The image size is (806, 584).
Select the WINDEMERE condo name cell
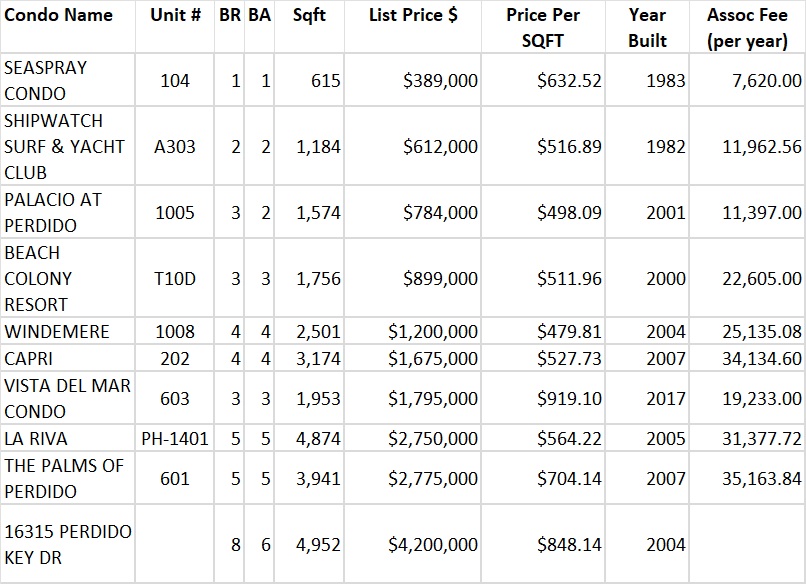click(x=57, y=331)
